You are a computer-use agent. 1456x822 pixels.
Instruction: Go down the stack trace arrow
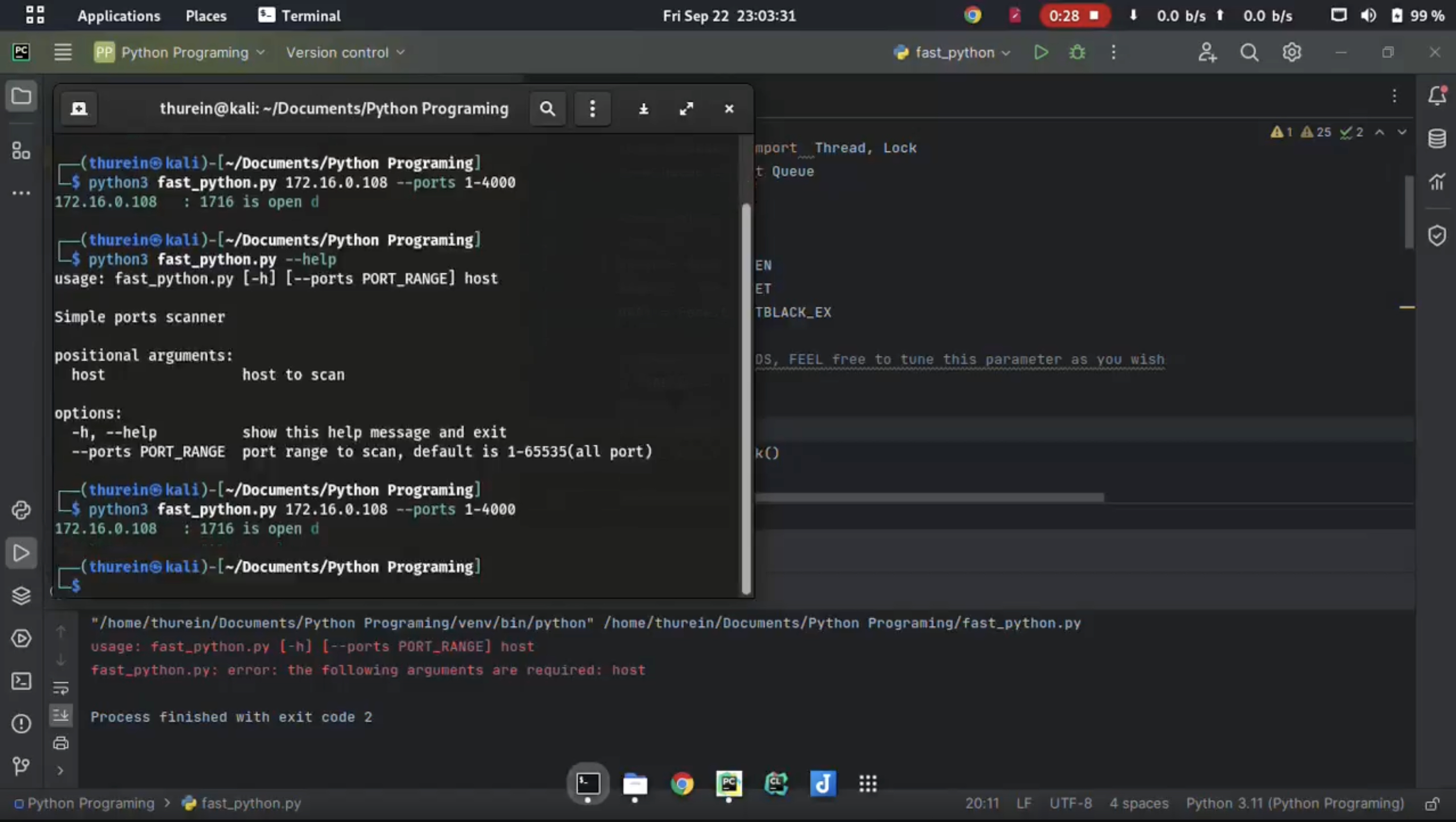pos(60,659)
